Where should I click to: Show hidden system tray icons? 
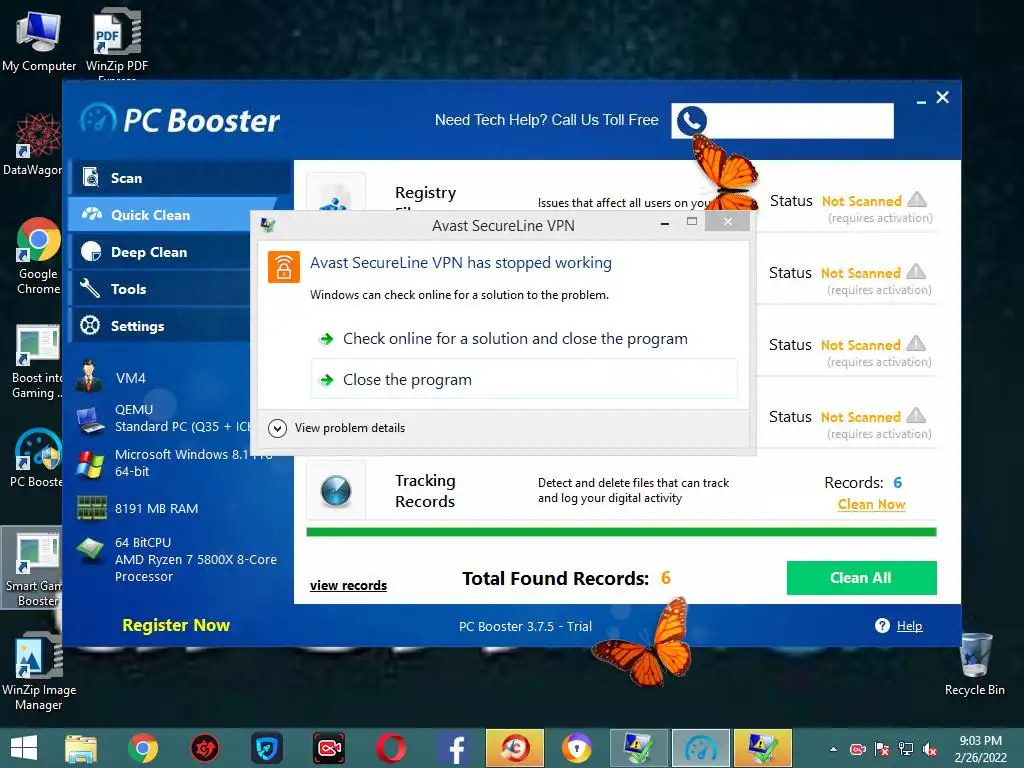(833, 749)
